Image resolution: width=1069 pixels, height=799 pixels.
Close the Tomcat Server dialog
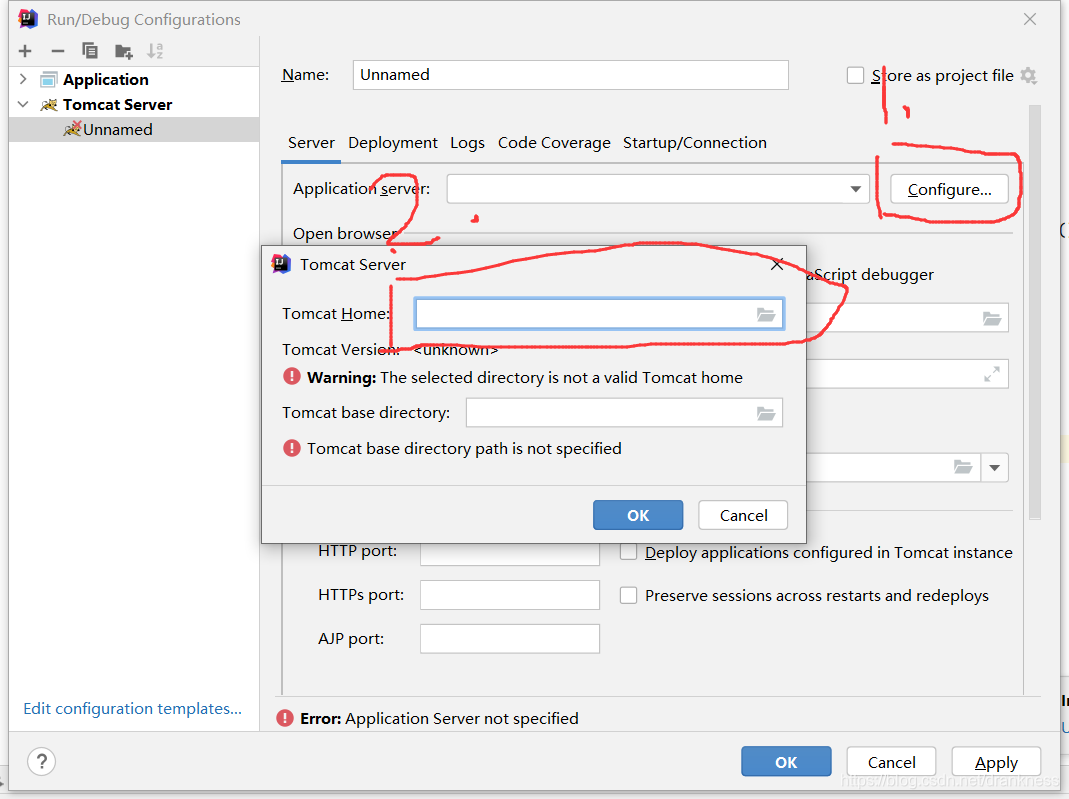(x=777, y=265)
